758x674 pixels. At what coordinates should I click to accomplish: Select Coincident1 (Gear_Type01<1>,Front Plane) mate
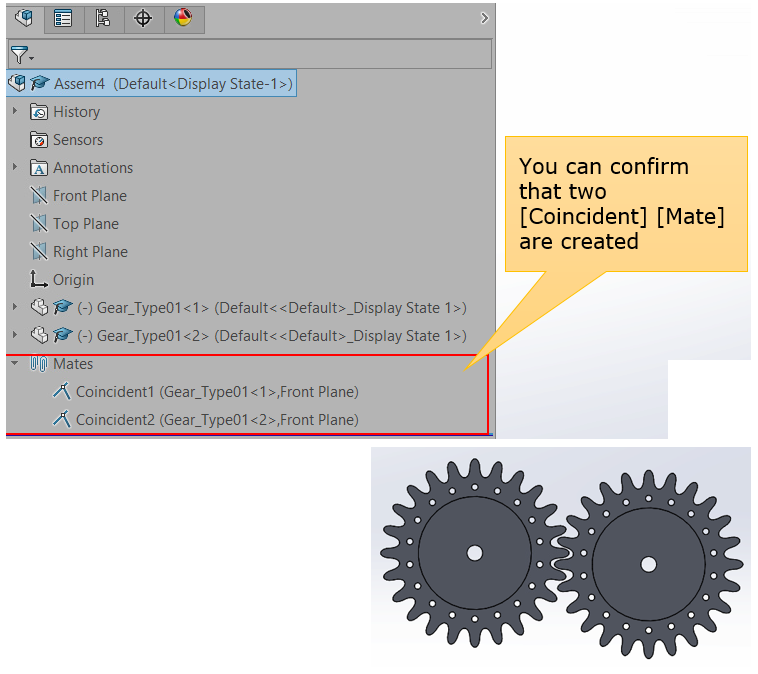tap(217, 392)
